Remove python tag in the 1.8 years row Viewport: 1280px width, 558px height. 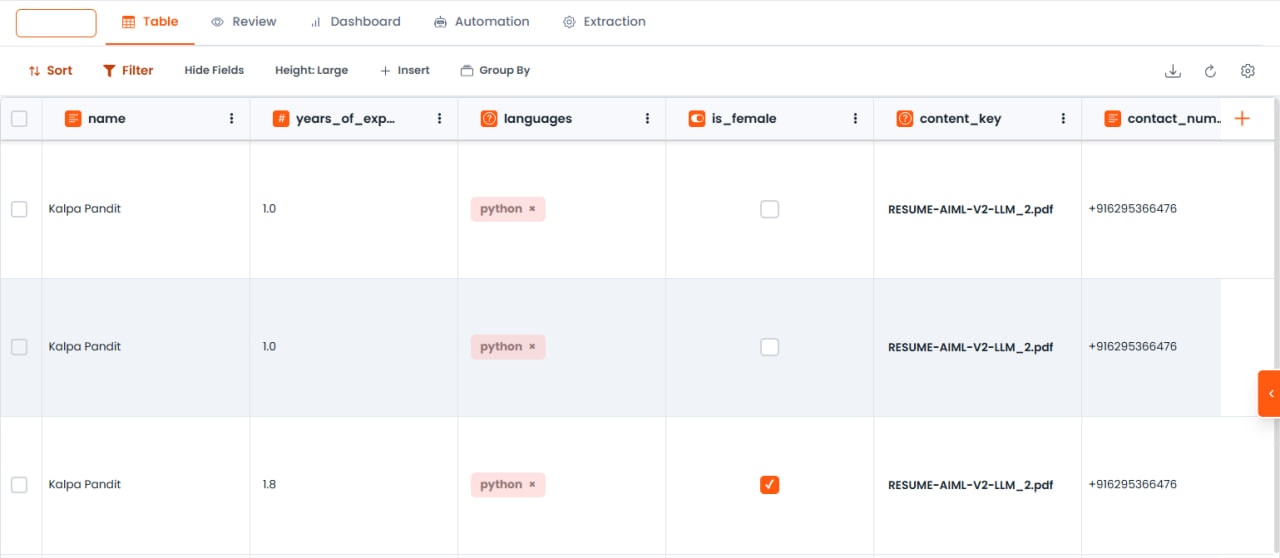(532, 485)
